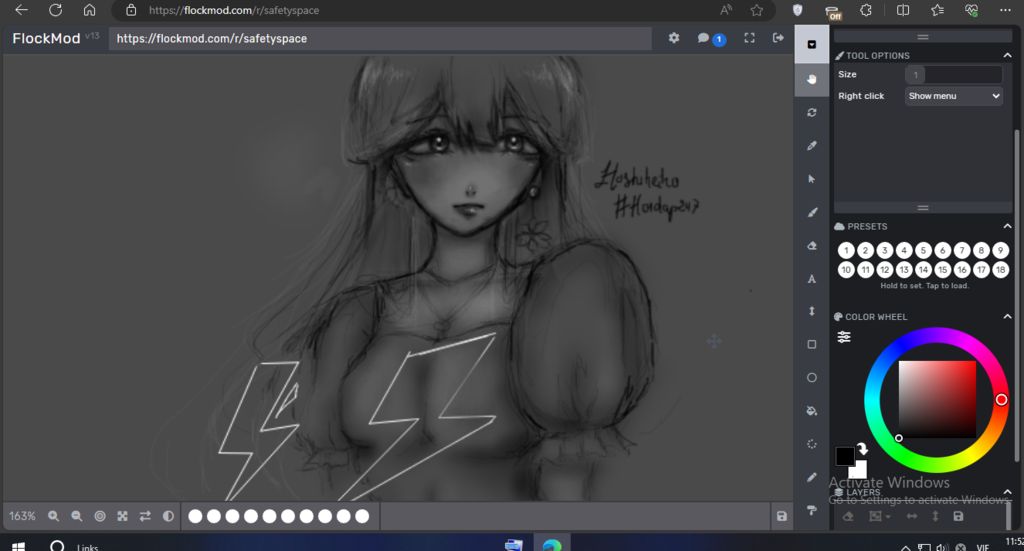Viewport: 1024px width, 551px height.
Task: Reset zoom with the target icon
Action: click(99, 516)
